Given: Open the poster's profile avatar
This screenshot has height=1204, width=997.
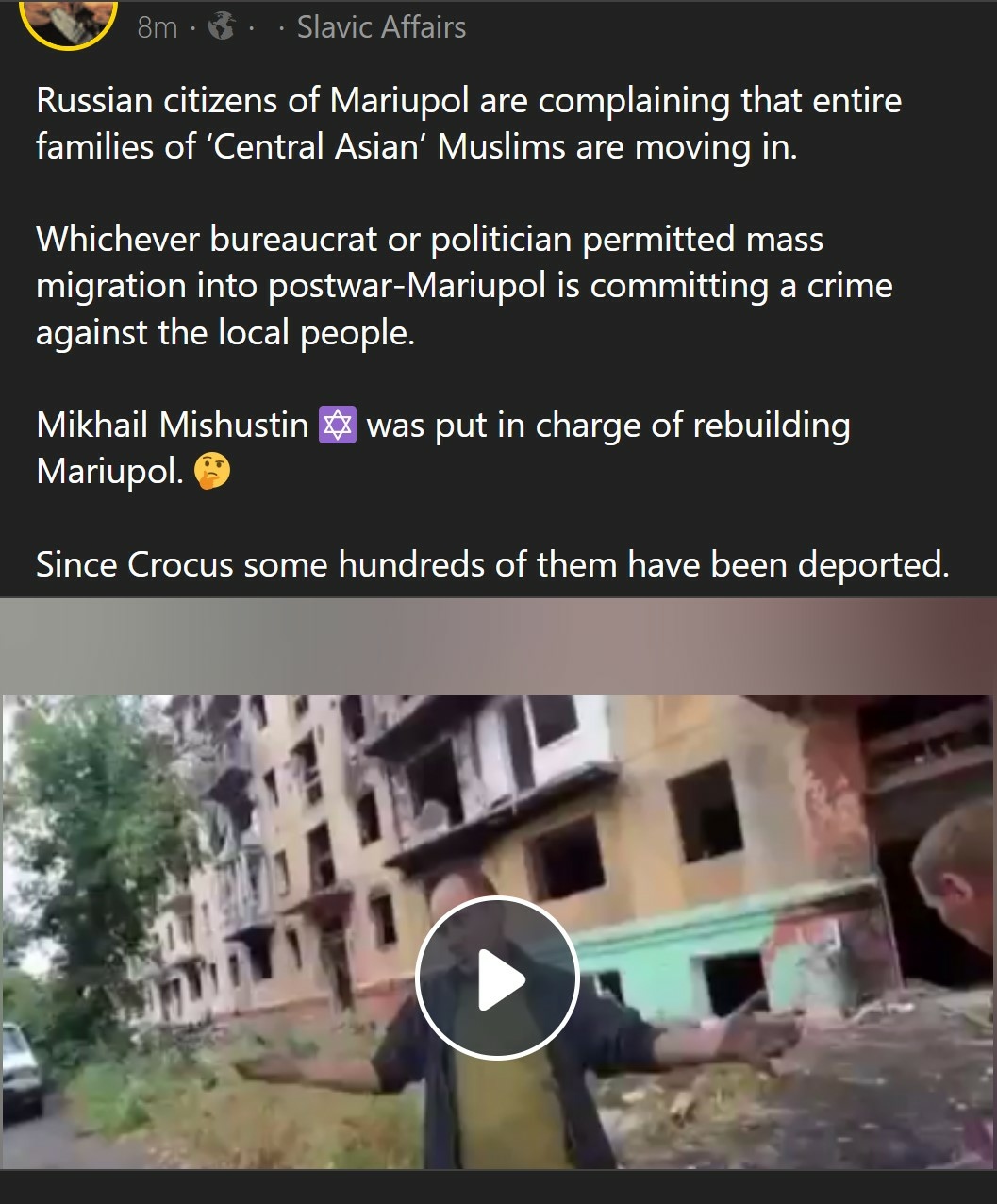Looking at the screenshot, I should tap(68, 19).
